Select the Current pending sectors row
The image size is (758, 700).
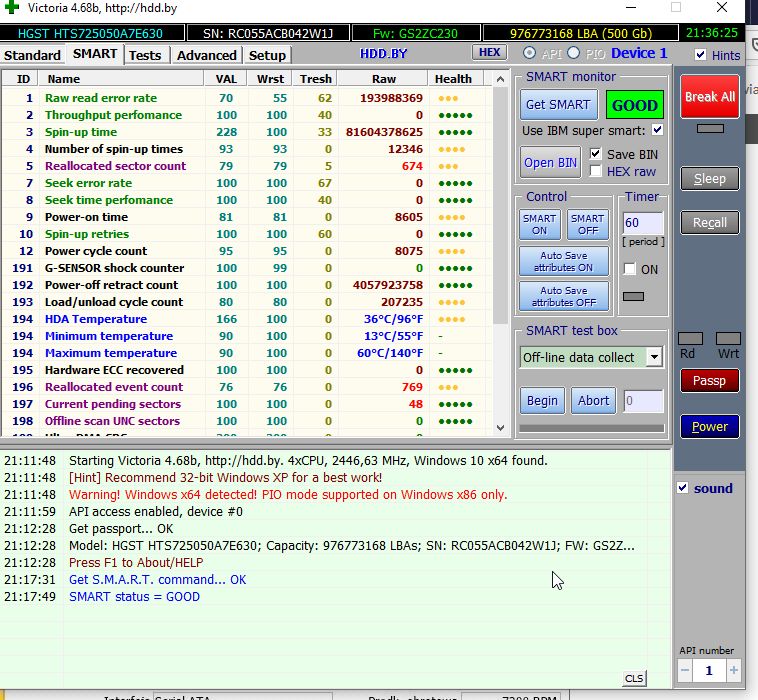click(x=247, y=404)
